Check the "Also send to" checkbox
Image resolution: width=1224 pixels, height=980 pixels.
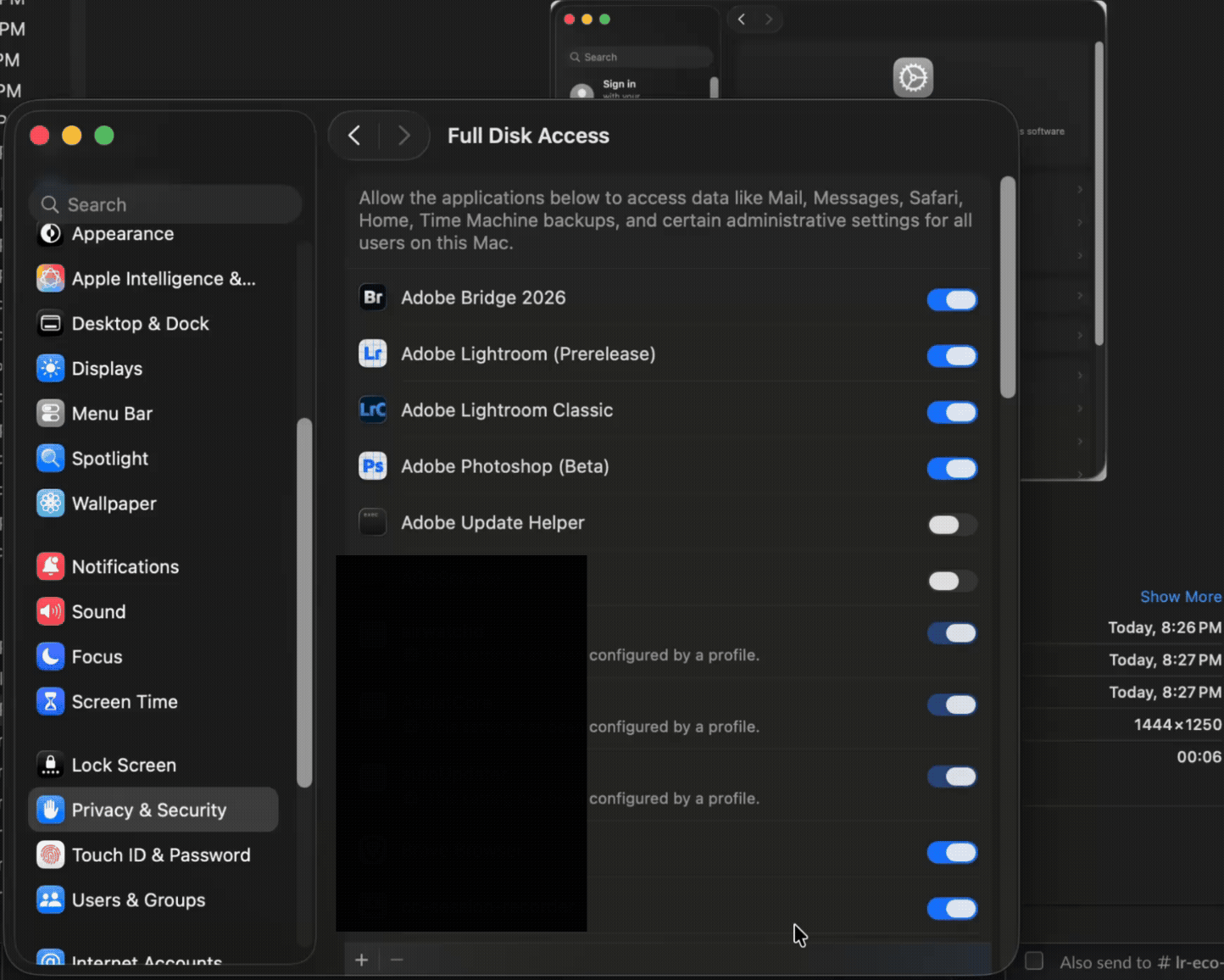click(1034, 961)
